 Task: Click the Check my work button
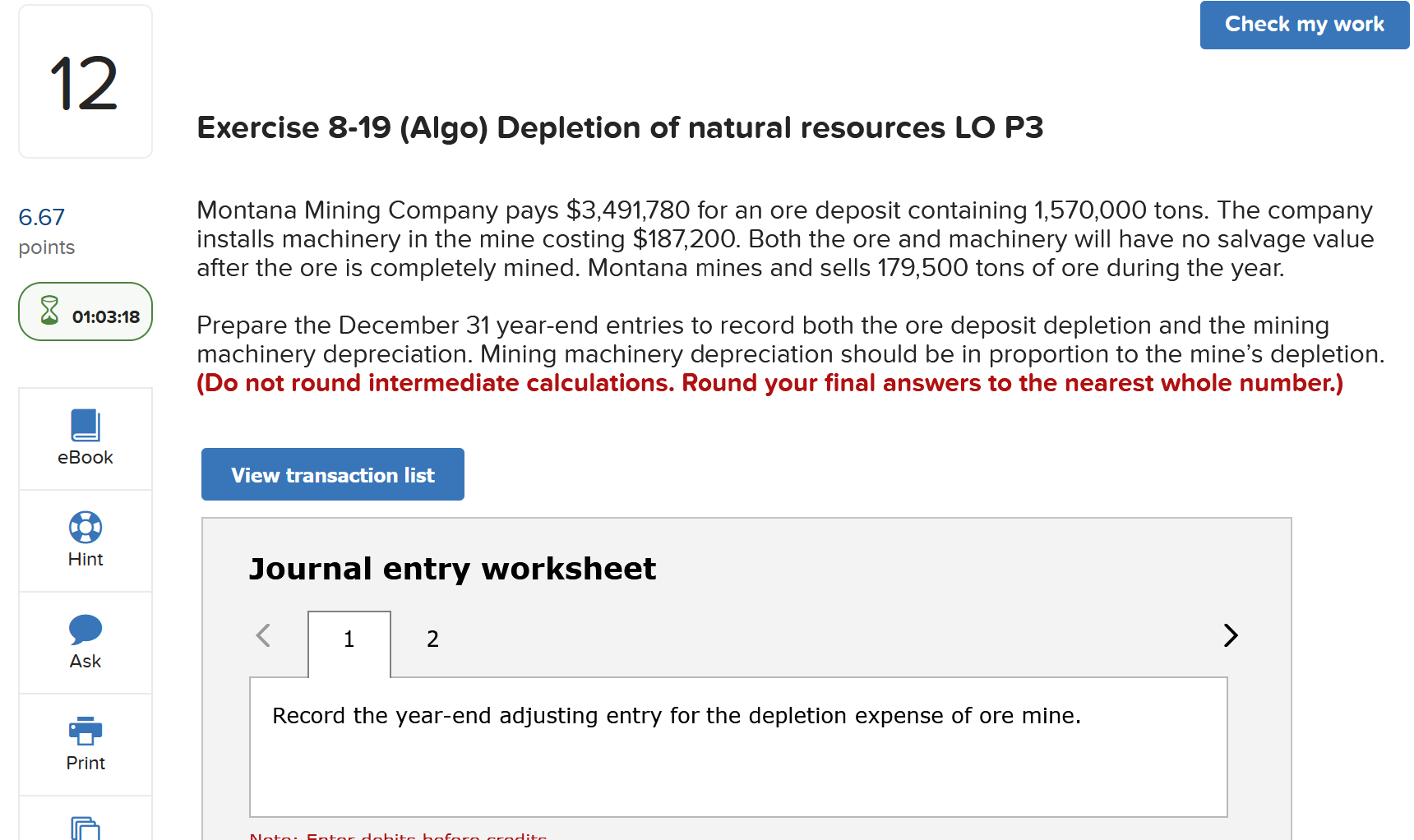[x=1303, y=25]
